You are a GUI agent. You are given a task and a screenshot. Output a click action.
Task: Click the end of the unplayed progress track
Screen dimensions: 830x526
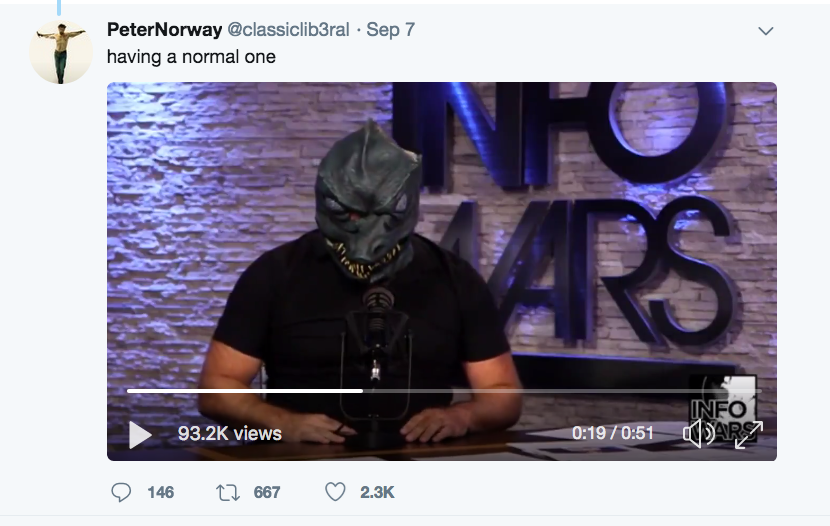pyautogui.click(x=758, y=391)
